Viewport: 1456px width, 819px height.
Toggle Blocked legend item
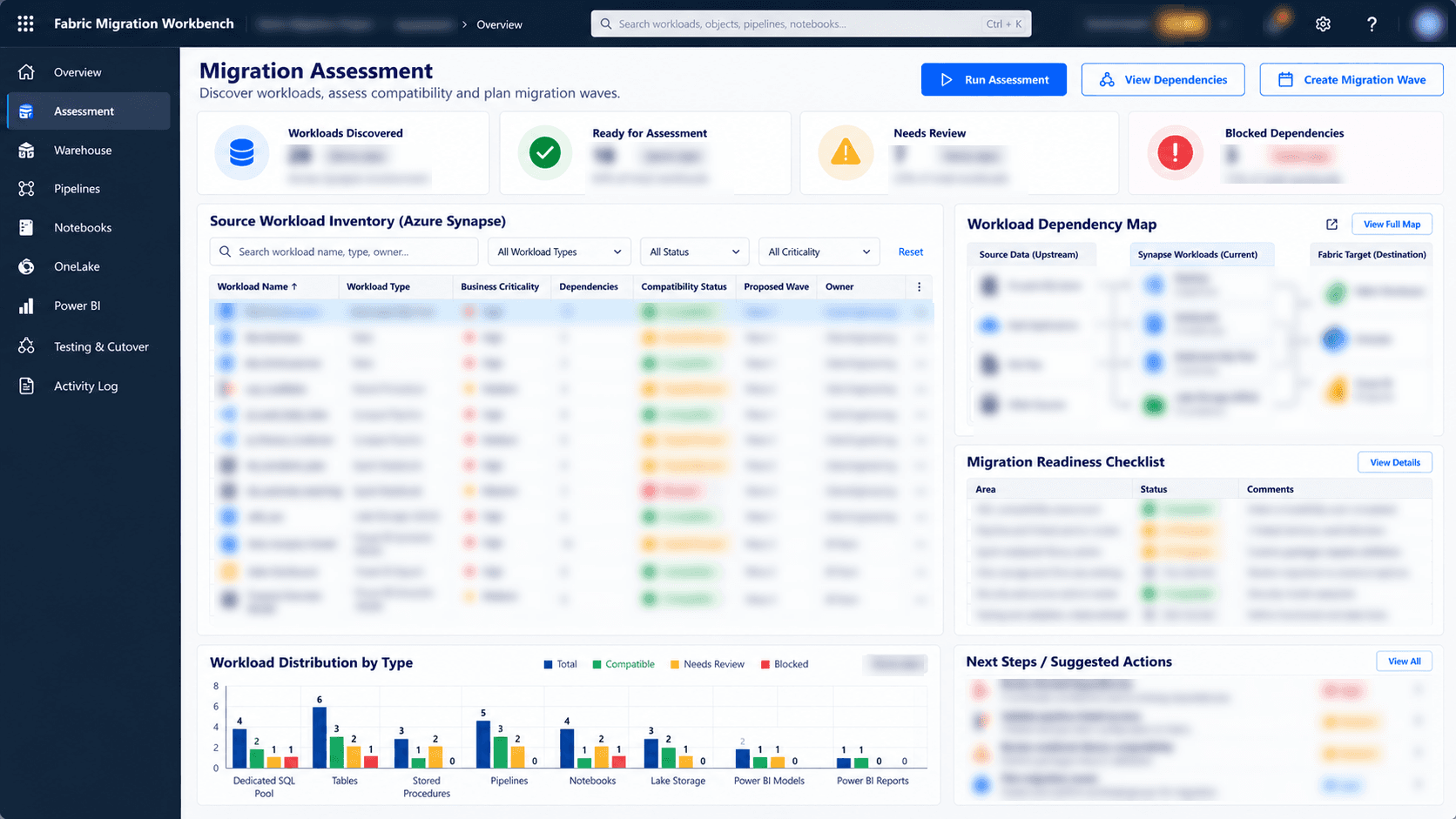coord(785,664)
